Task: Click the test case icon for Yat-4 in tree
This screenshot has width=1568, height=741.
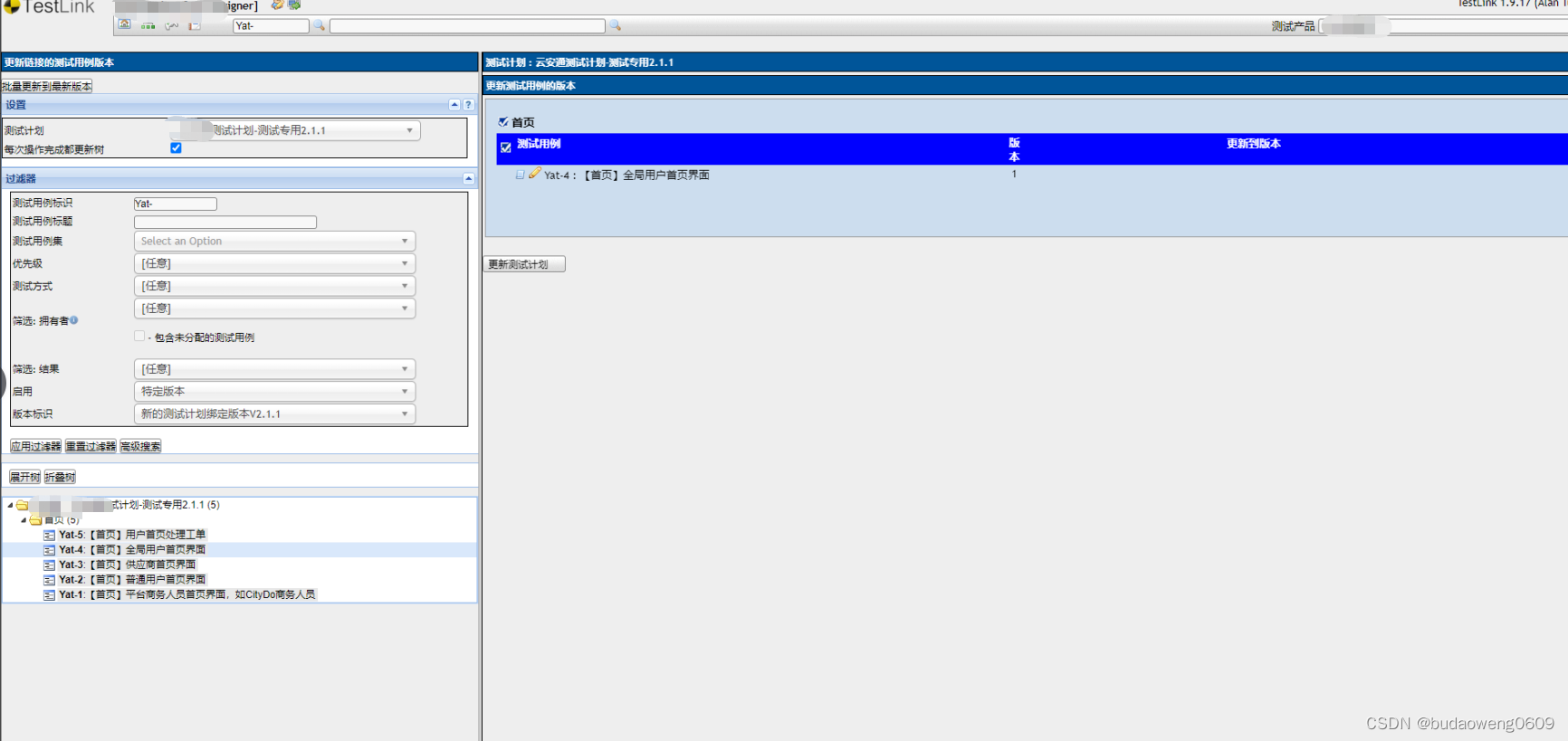Action: (50, 550)
